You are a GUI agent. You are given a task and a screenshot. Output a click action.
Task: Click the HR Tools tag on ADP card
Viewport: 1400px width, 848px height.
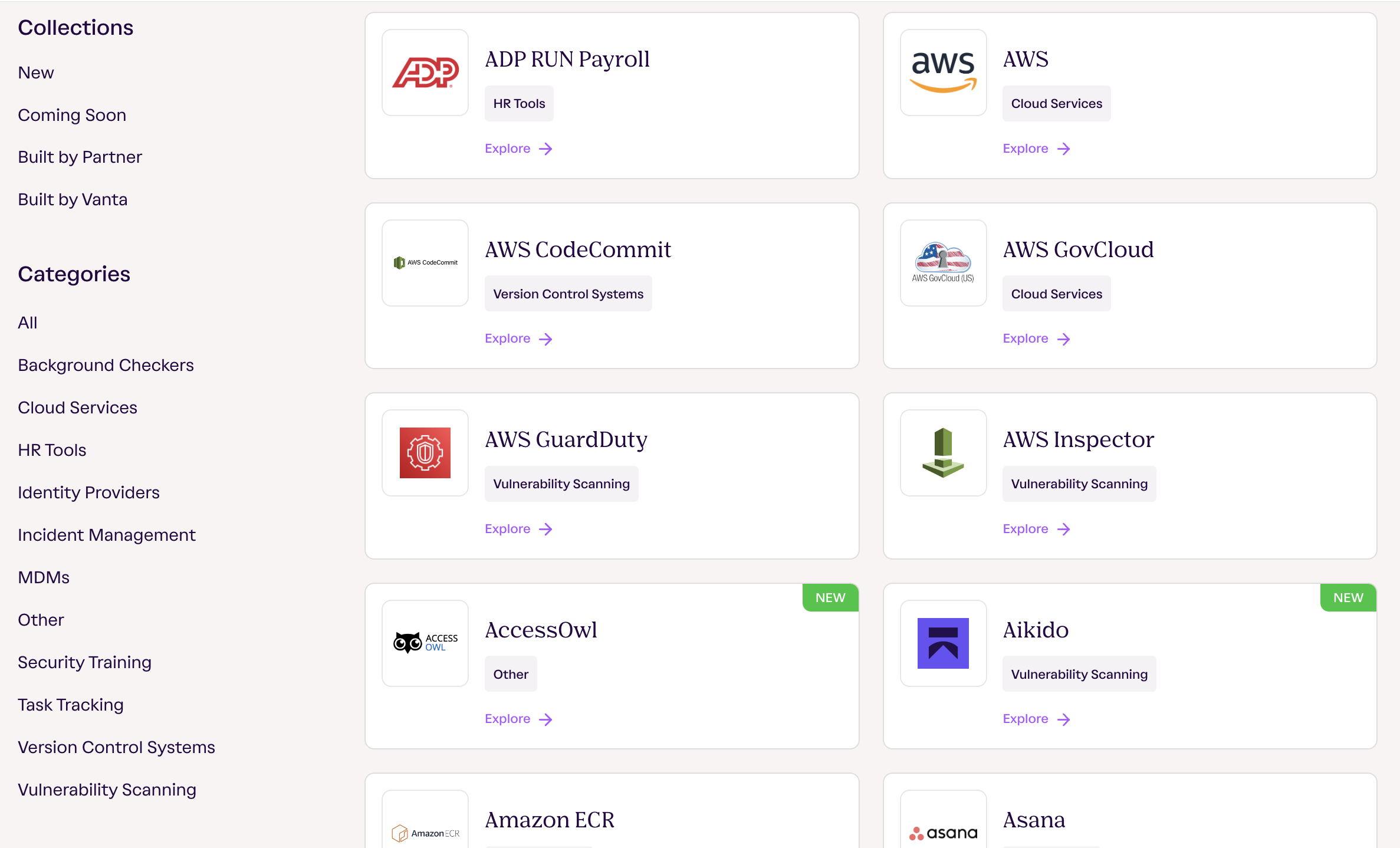[518, 104]
